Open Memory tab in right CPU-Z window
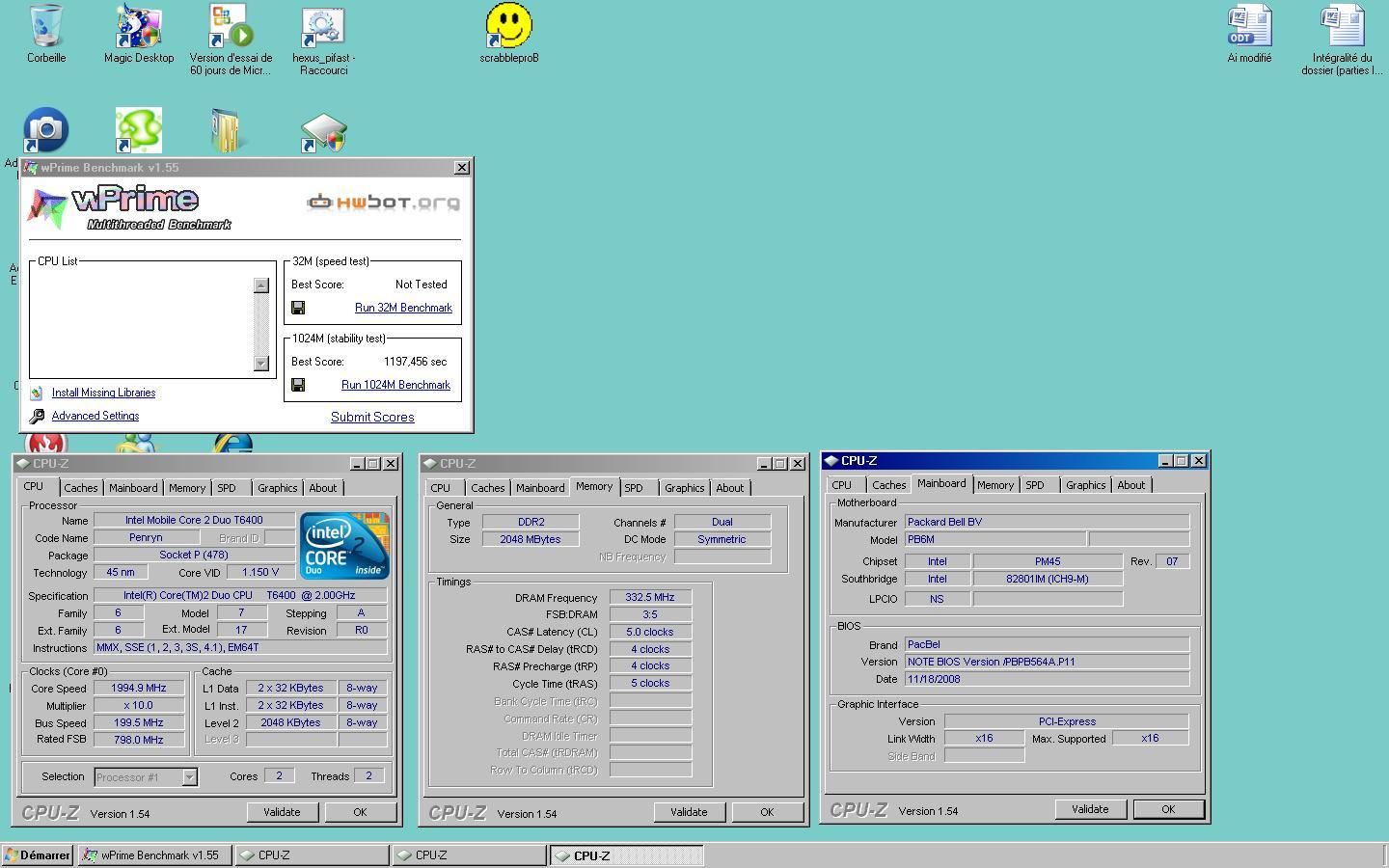The image size is (1389, 868). click(x=995, y=485)
